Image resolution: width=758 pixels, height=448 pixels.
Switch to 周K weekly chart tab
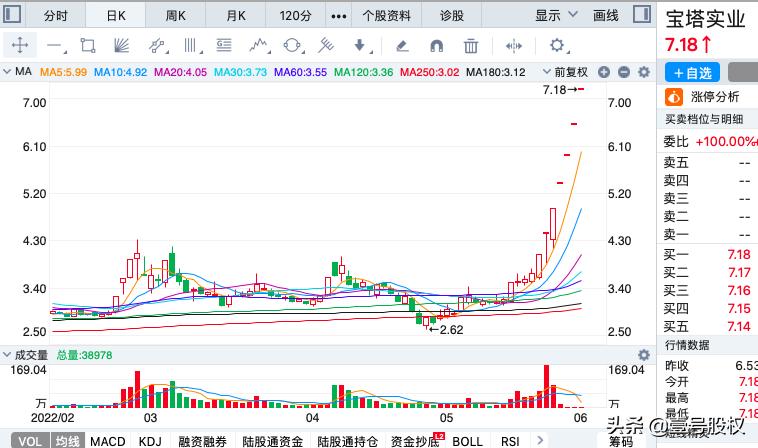click(x=175, y=15)
